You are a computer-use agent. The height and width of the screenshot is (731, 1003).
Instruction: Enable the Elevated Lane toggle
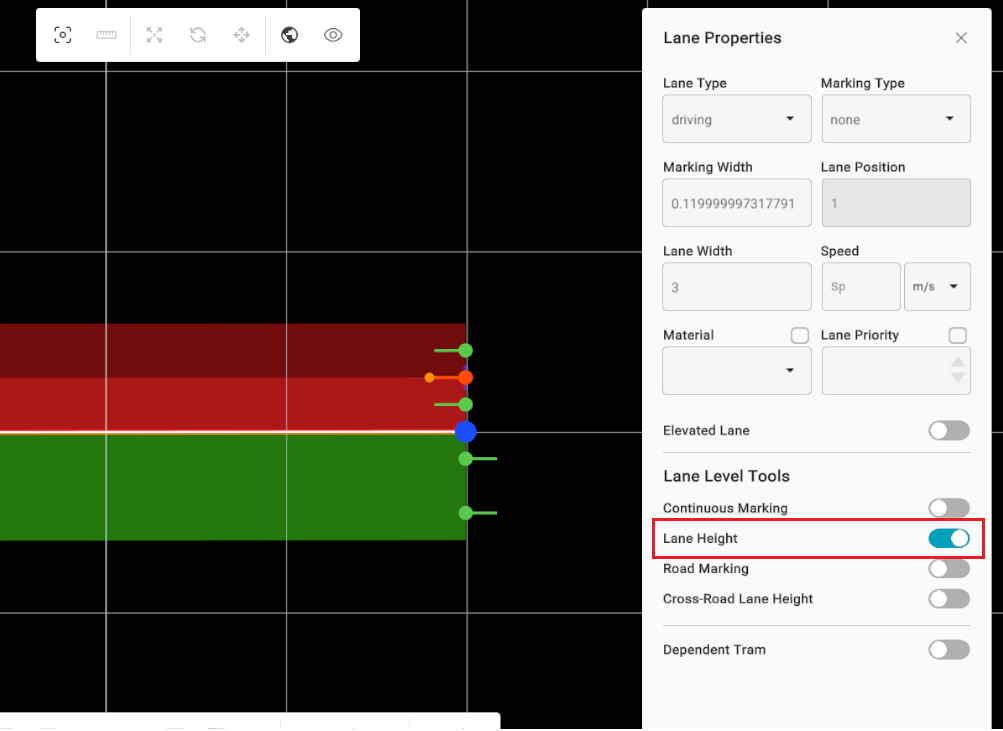pyautogui.click(x=948, y=431)
